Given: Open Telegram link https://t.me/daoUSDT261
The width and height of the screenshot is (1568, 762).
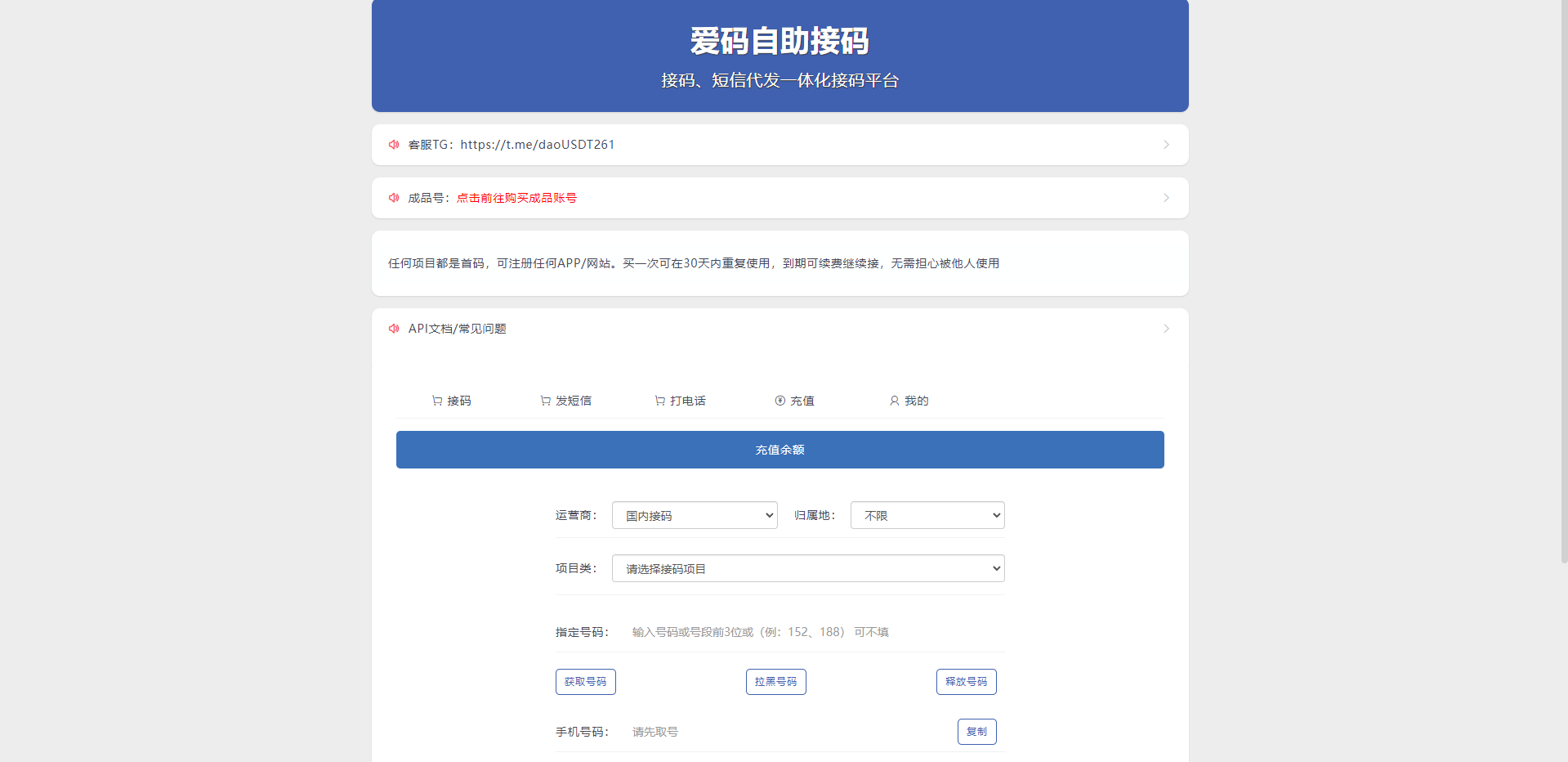Looking at the screenshot, I should tap(538, 145).
